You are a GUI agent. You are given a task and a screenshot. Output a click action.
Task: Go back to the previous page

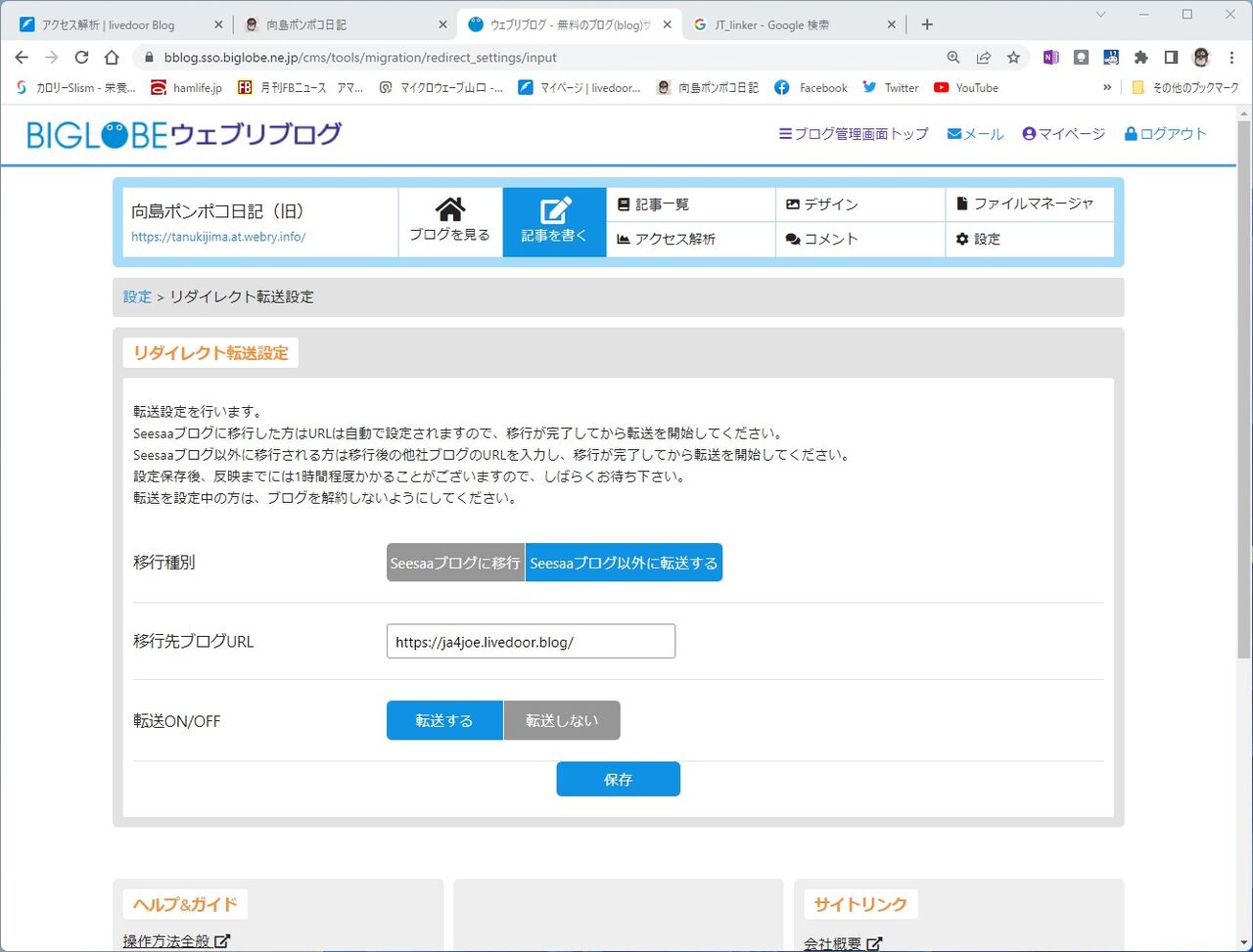pyautogui.click(x=22, y=58)
